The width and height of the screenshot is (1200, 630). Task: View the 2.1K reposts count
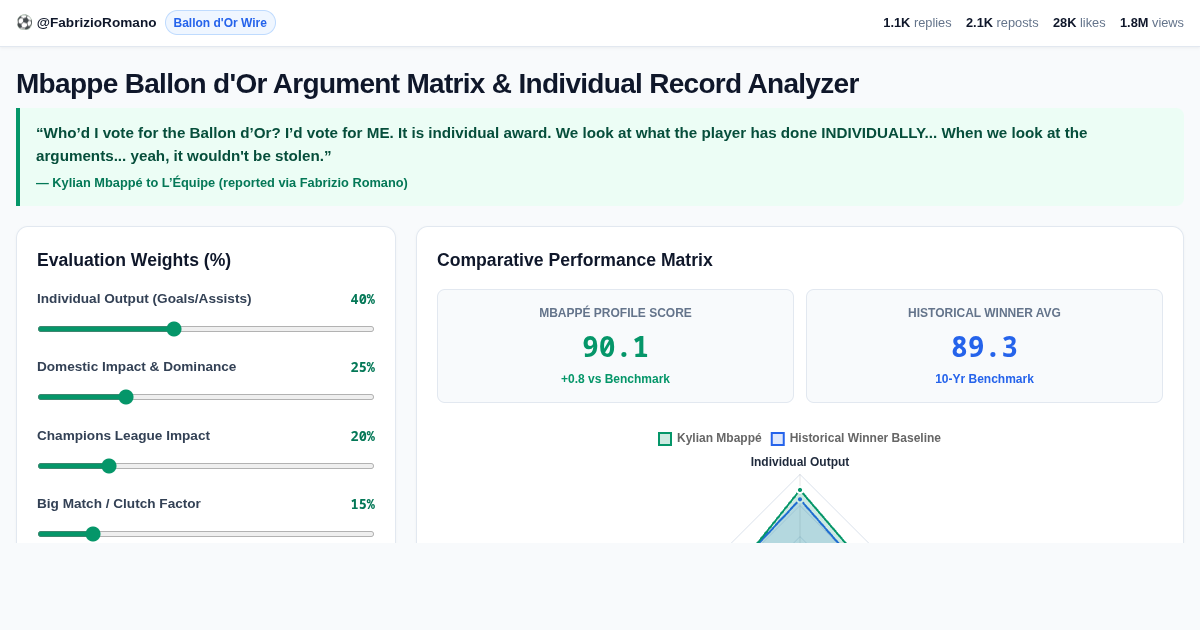(x=1002, y=22)
